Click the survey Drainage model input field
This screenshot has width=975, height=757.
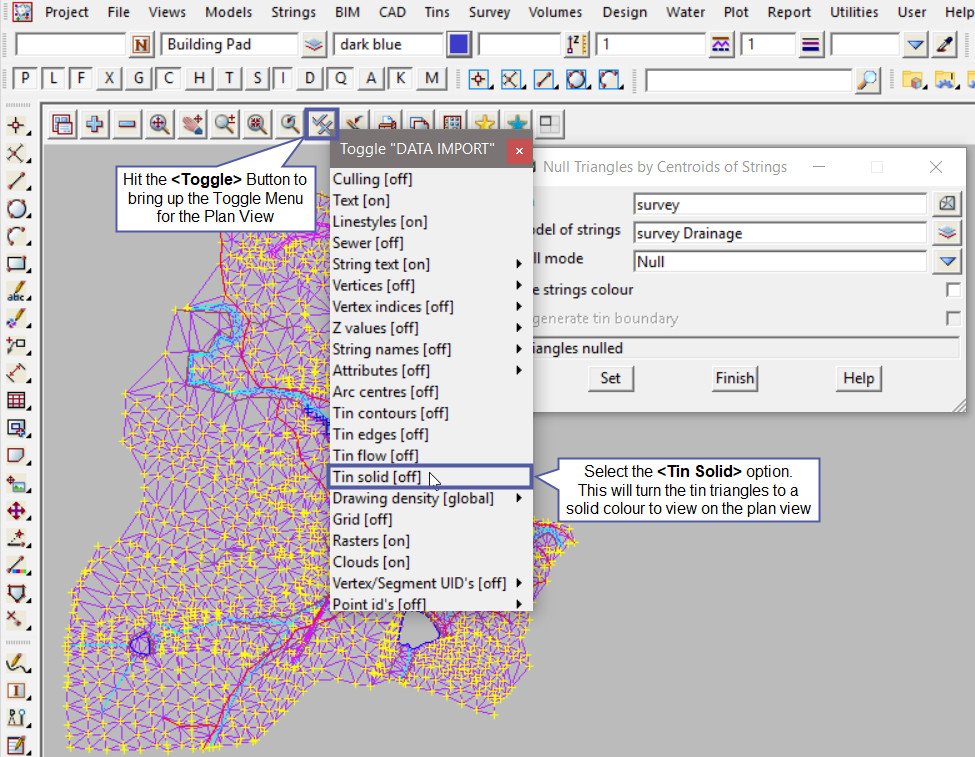pos(779,233)
